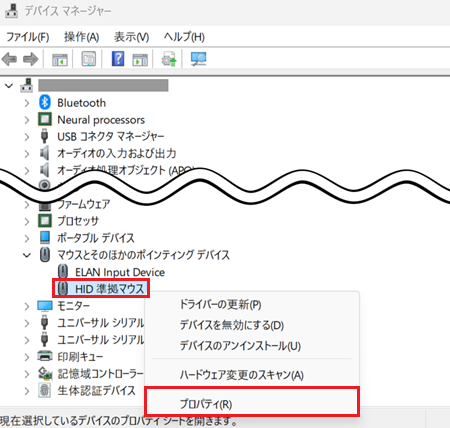Expand the Neural processors node
This screenshot has width=450, height=428.
[27, 120]
